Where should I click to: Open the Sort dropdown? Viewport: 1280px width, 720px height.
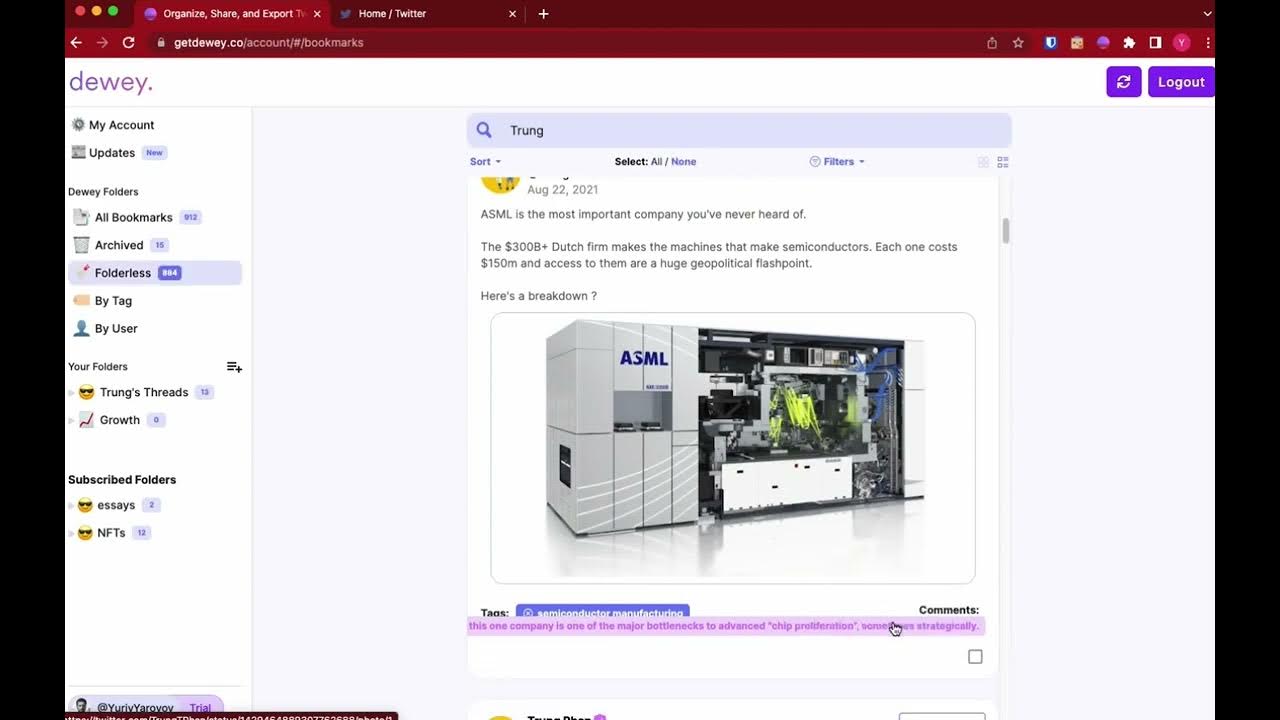pyautogui.click(x=485, y=162)
